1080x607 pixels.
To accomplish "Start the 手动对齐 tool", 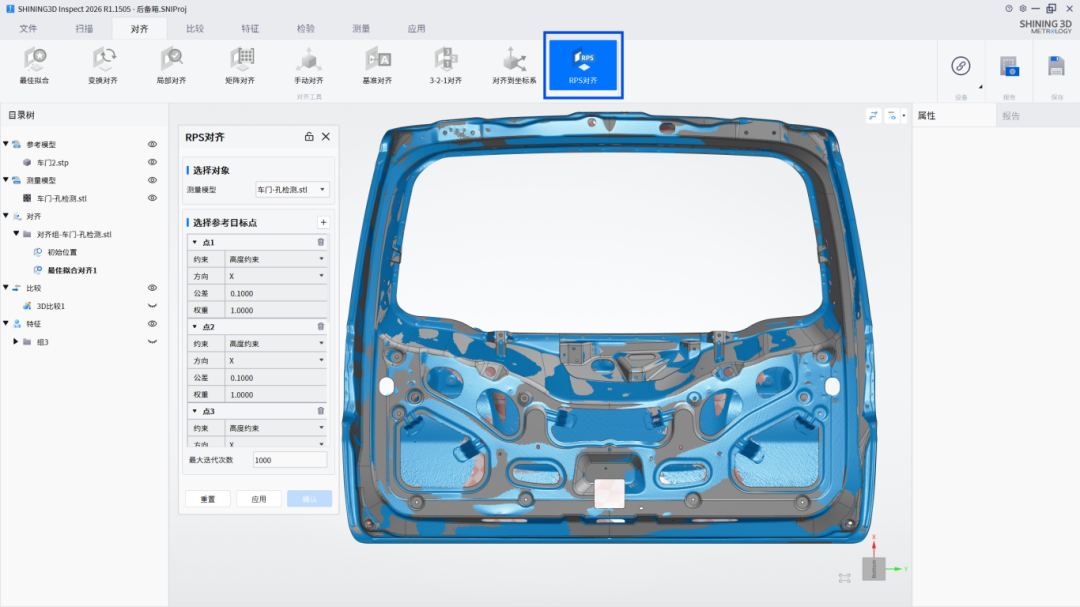I will point(309,66).
